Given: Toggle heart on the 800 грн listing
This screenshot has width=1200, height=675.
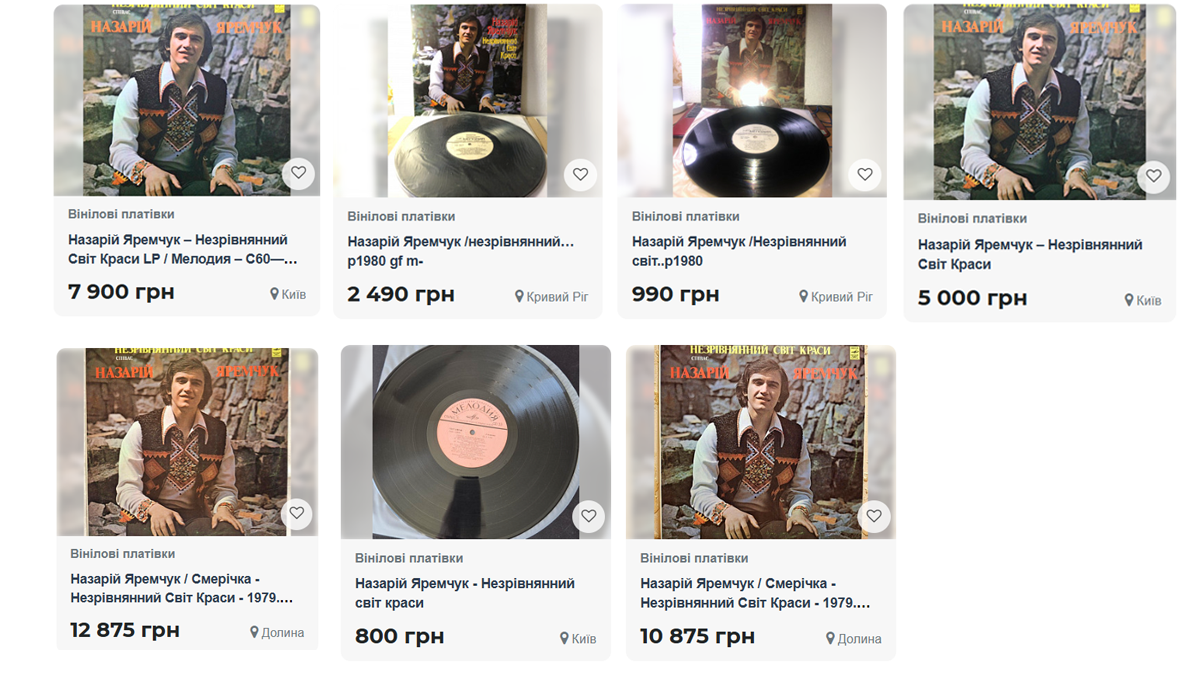Looking at the screenshot, I should pos(589,516).
